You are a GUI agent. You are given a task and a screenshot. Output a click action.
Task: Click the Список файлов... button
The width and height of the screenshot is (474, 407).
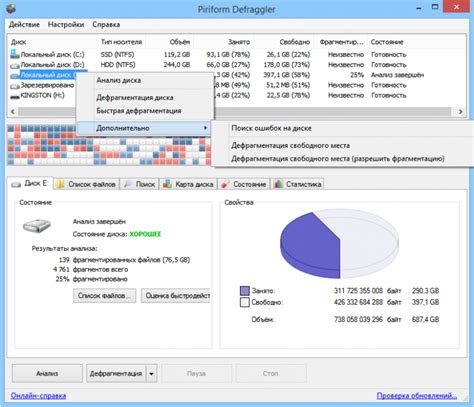(104, 296)
